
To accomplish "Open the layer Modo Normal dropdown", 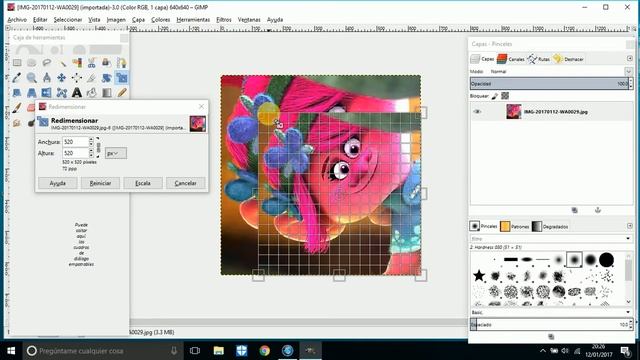I will click(x=551, y=71).
